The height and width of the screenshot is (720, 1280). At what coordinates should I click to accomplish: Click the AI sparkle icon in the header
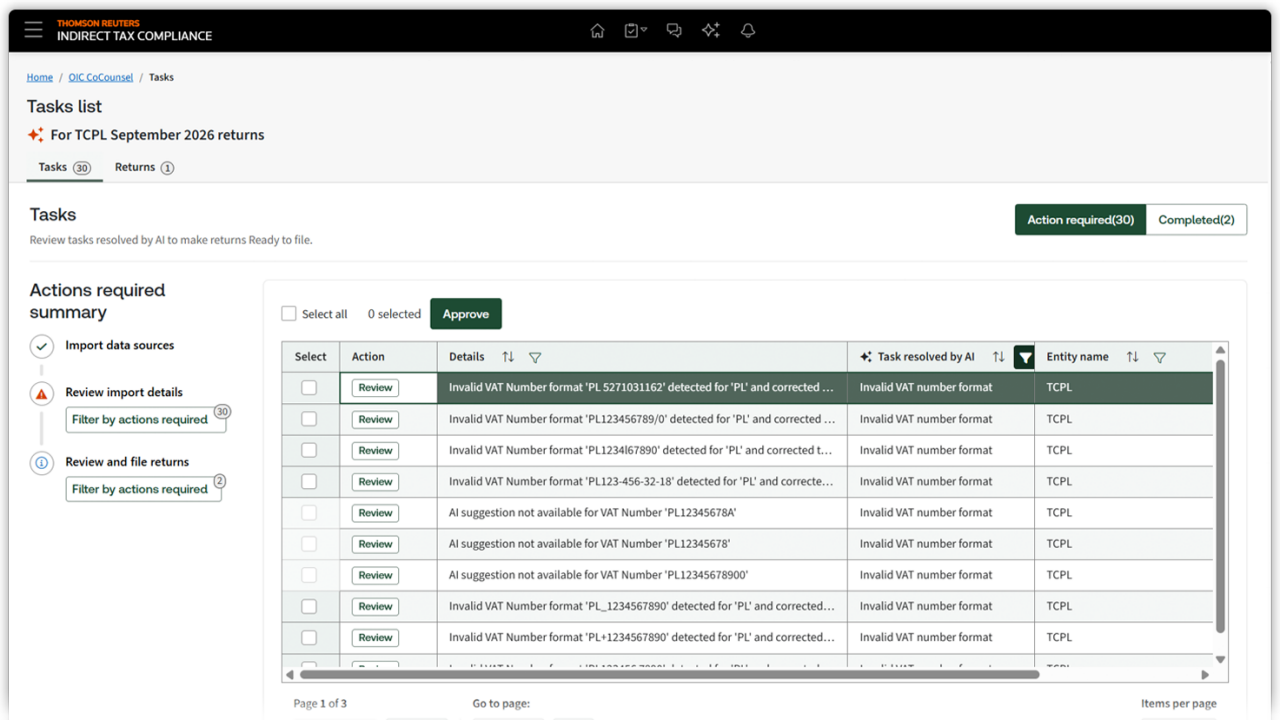[x=711, y=31]
